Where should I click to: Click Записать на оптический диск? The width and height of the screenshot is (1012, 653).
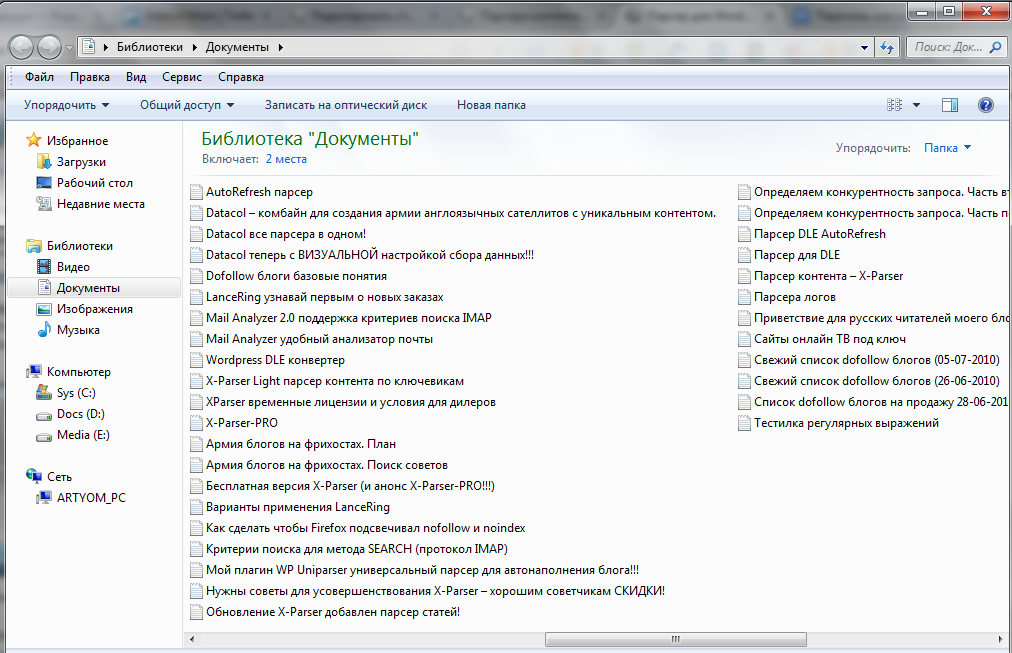pos(346,105)
